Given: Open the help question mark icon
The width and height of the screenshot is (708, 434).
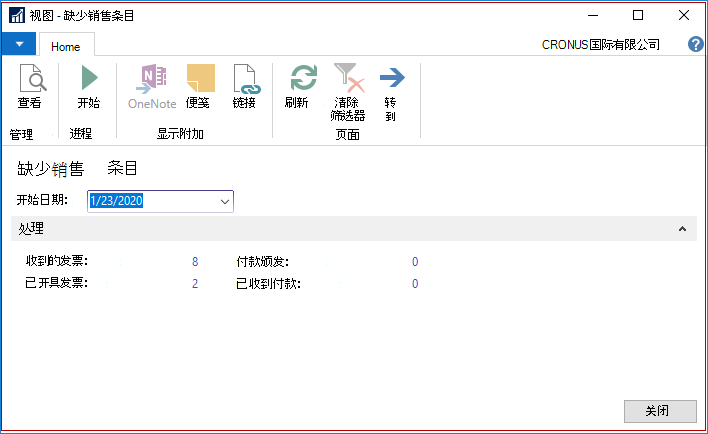Looking at the screenshot, I should (695, 44).
